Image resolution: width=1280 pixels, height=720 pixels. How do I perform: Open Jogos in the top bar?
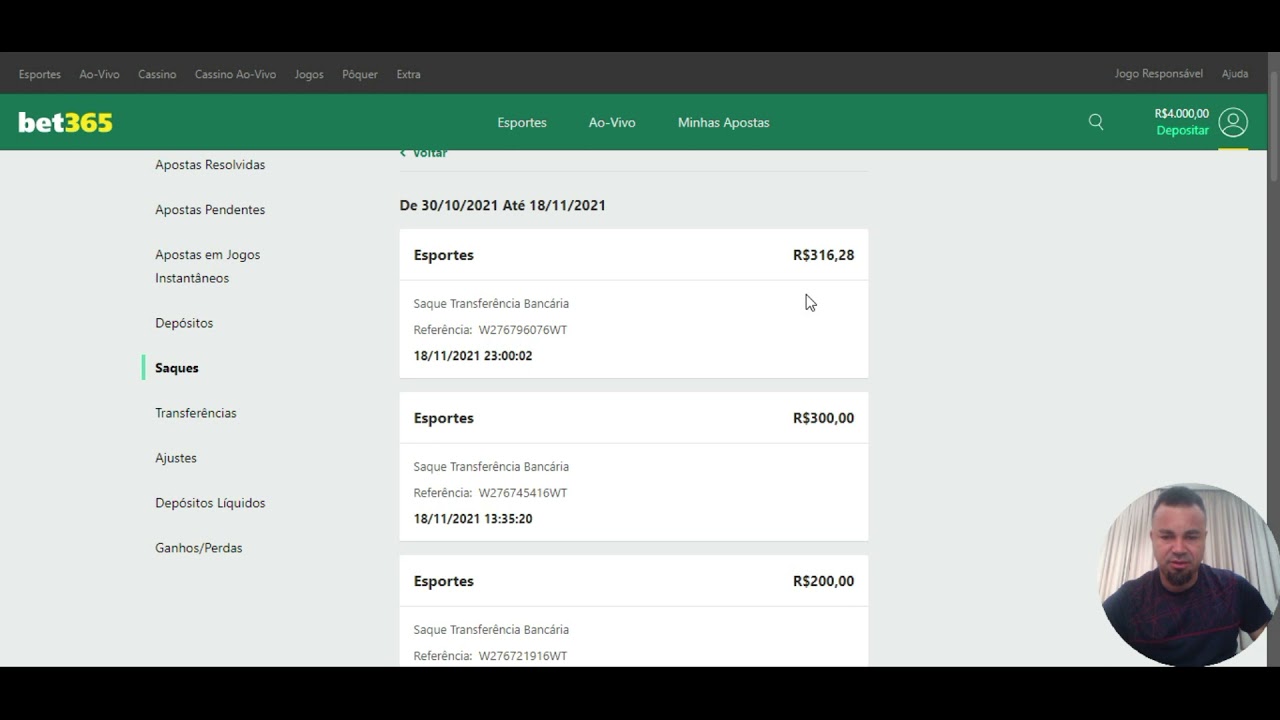tap(309, 74)
